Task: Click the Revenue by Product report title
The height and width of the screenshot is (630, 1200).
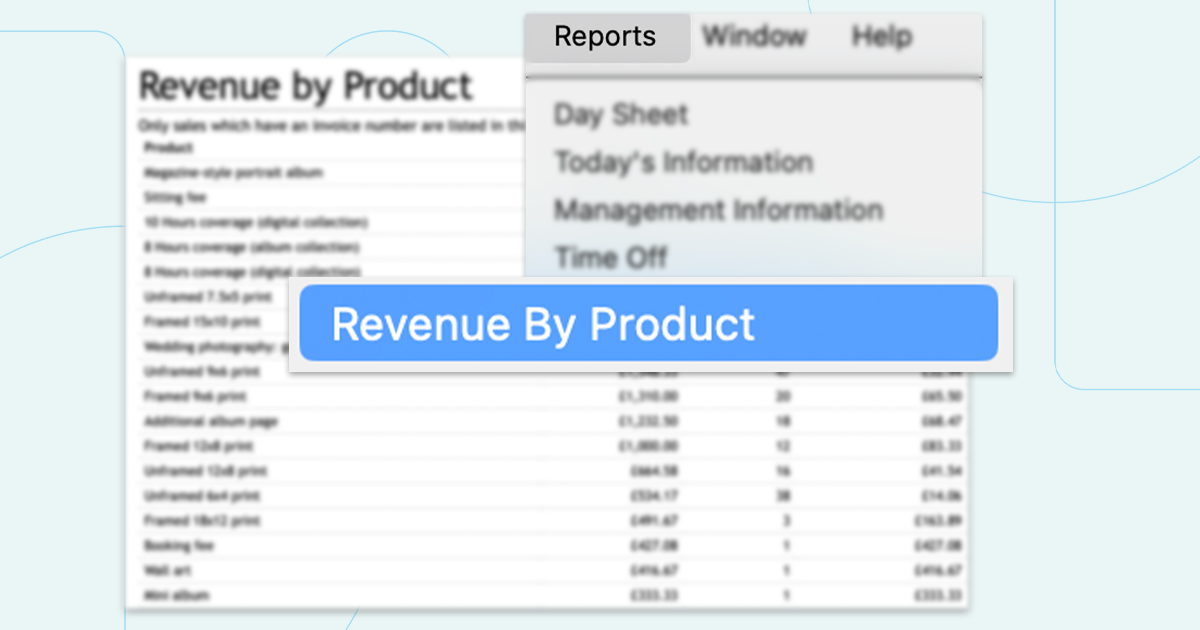Action: pyautogui.click(x=305, y=87)
